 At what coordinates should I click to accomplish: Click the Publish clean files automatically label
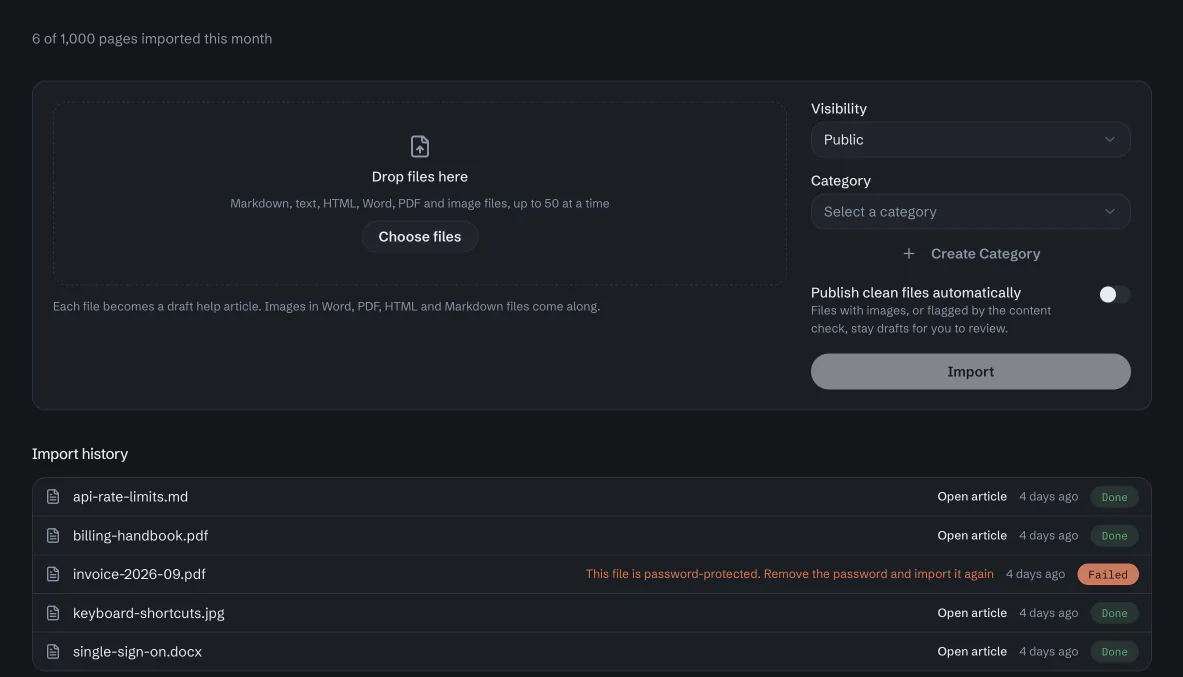pyautogui.click(x=915, y=293)
